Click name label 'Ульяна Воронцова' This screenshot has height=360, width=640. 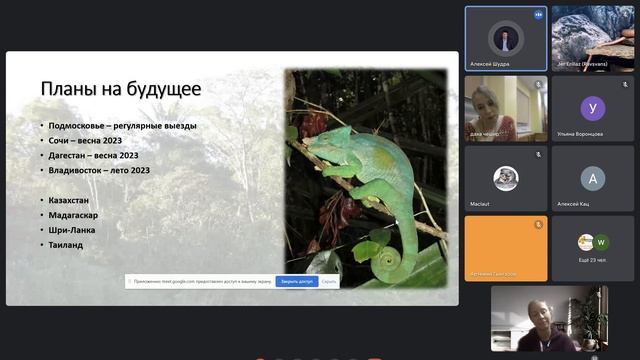tap(580, 134)
